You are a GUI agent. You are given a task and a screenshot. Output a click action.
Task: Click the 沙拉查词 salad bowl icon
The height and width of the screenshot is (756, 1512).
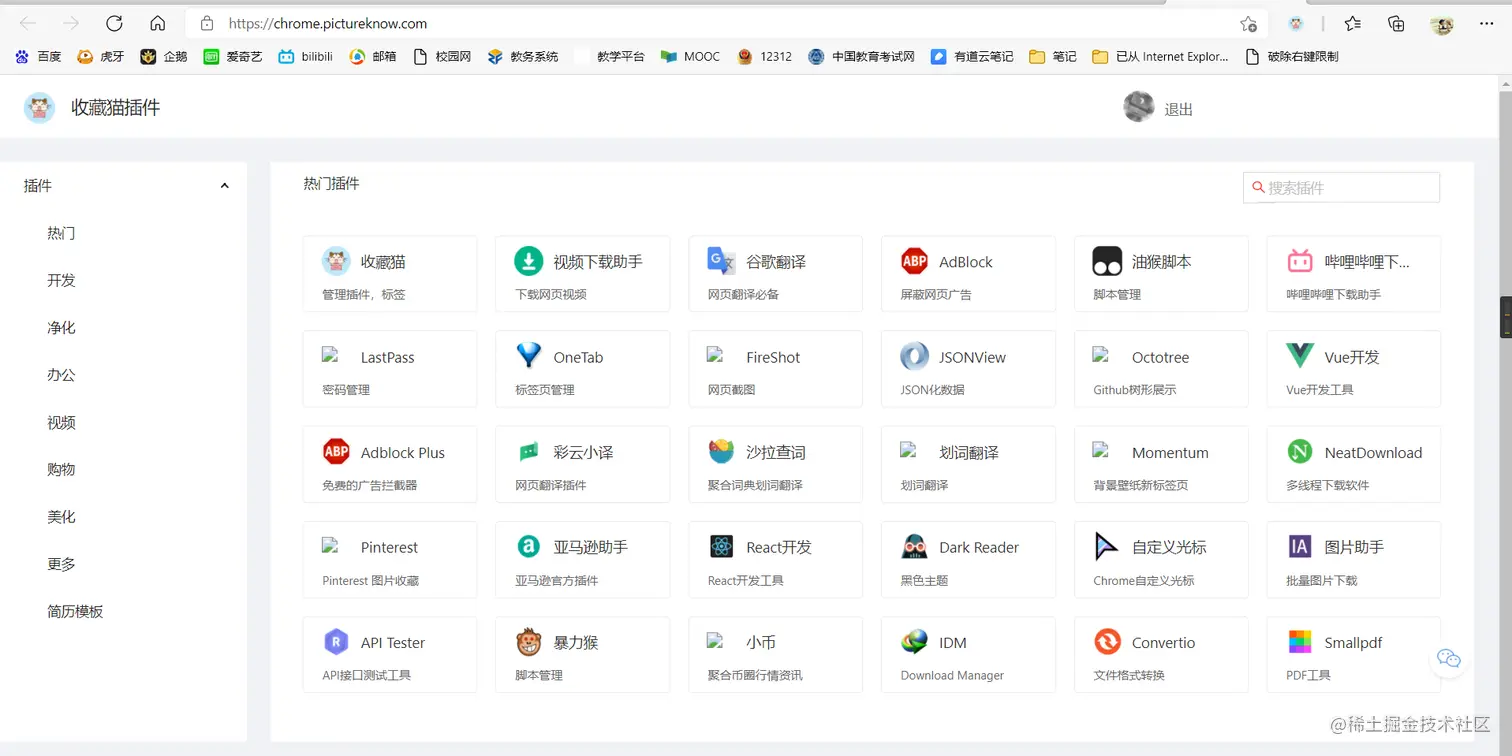pyautogui.click(x=721, y=452)
